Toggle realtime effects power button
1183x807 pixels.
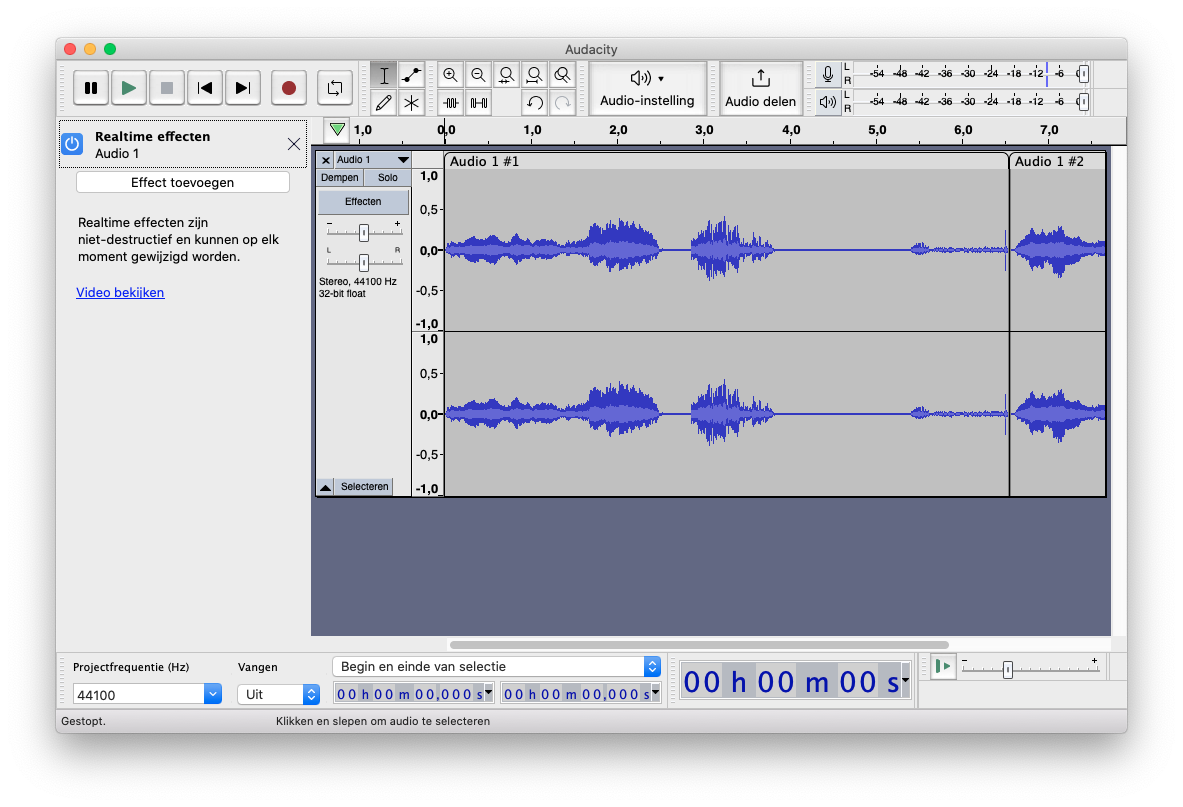pyautogui.click(x=72, y=144)
